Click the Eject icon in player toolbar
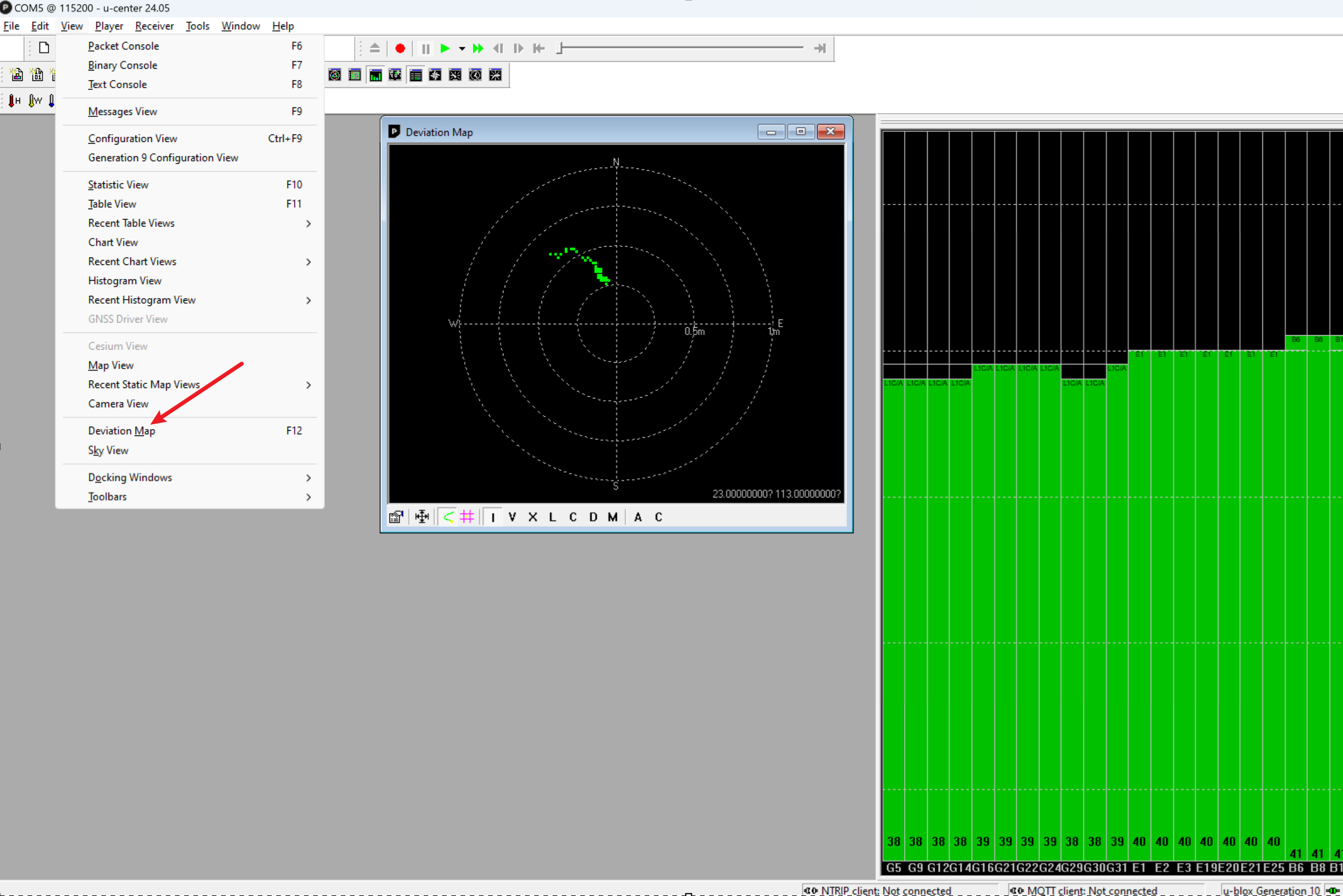The height and width of the screenshot is (896, 1343). tap(375, 48)
